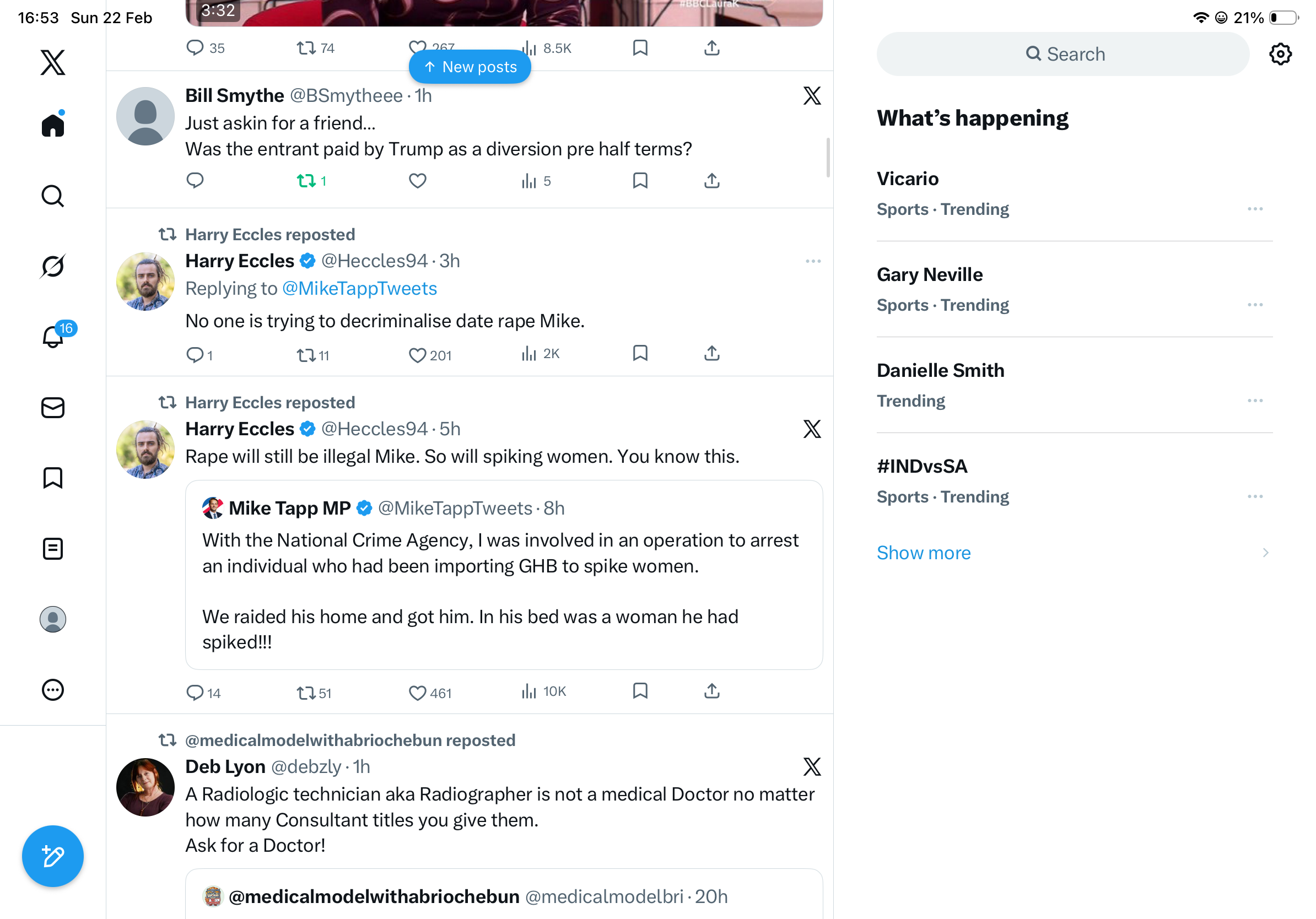The image size is (1316, 919).
Task: Open the Grok icon in sidebar
Action: click(53, 266)
